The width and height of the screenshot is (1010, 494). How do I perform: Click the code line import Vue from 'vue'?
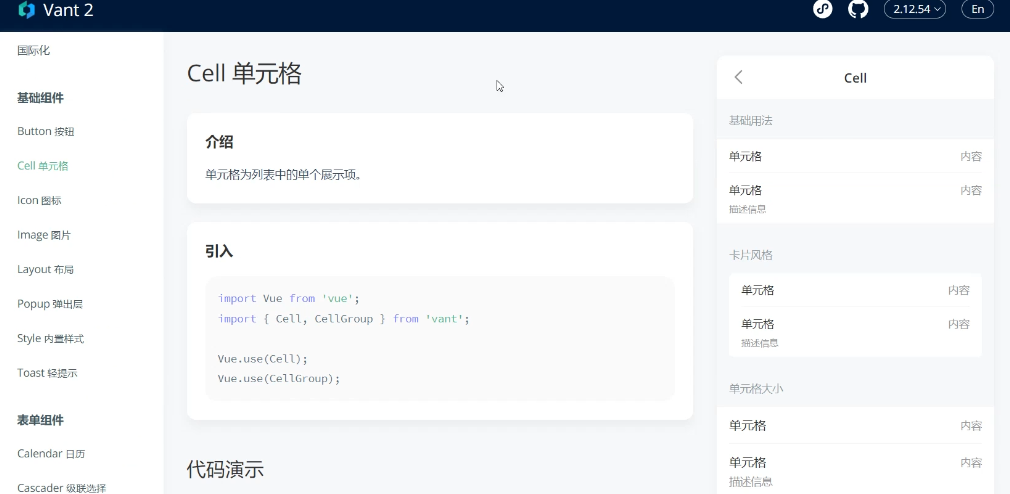point(288,299)
